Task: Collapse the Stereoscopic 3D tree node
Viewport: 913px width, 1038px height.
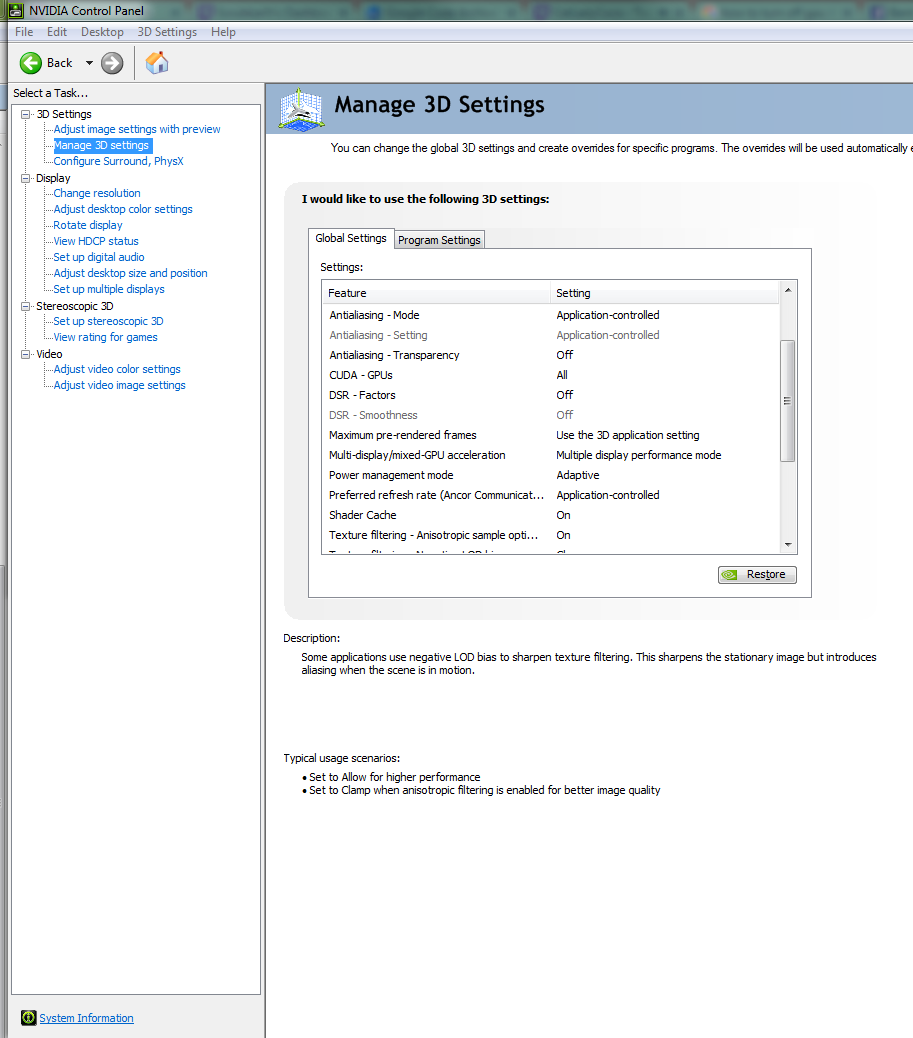Action: [26, 307]
